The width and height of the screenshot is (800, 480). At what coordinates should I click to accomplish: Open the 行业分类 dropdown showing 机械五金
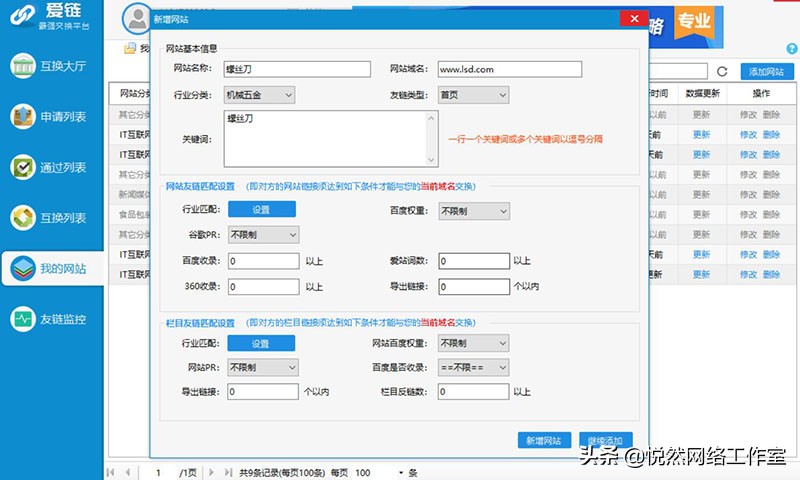point(259,95)
